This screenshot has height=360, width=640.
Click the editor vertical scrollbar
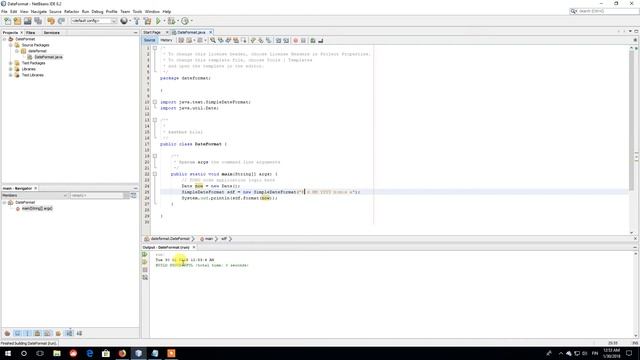(x=631, y=120)
